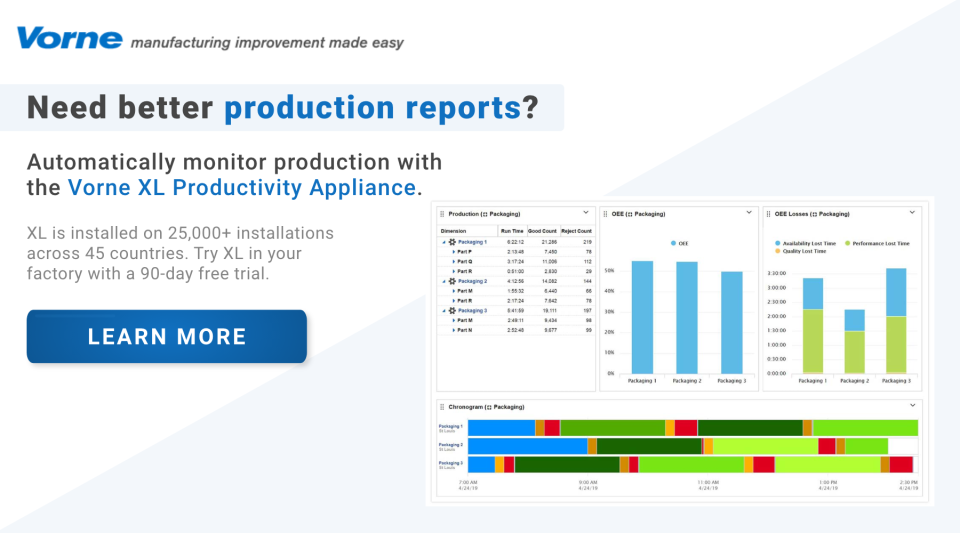Toggle Performance Lost Time legend item

(x=876, y=243)
